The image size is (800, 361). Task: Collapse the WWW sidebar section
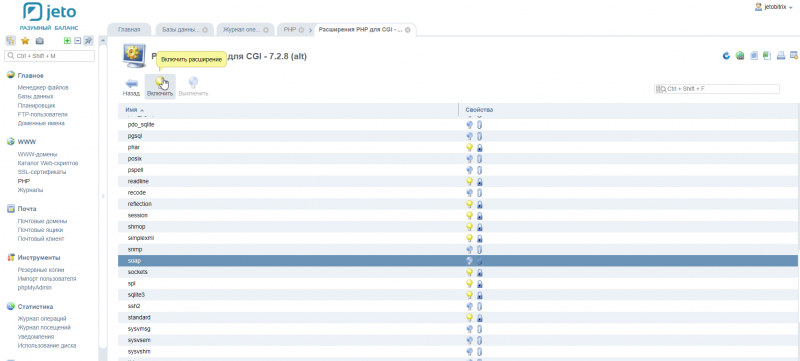27,142
